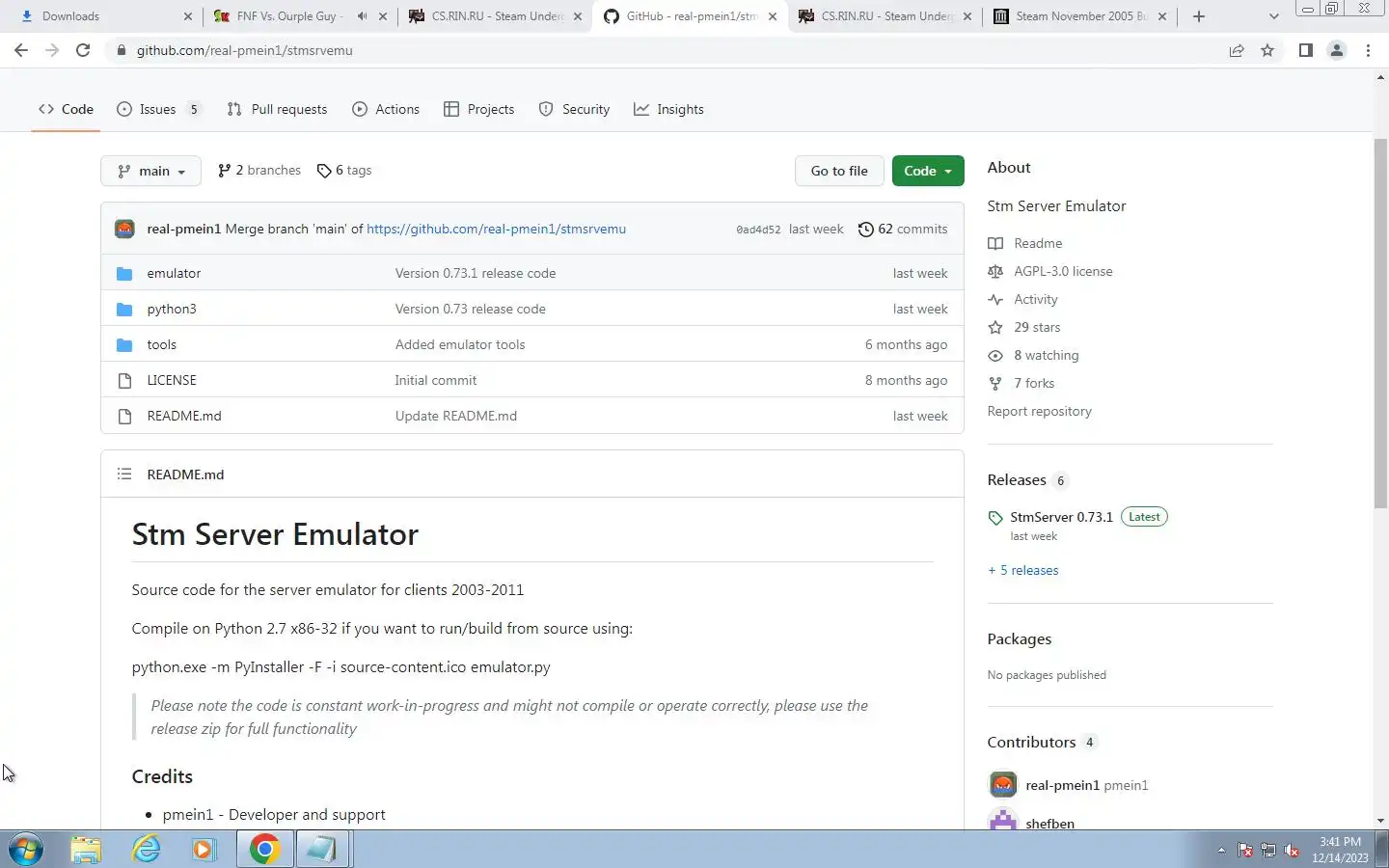Viewport: 1389px width, 868px height.
Task: Click real-pmein1 avatar in commit bar
Action: (124, 229)
